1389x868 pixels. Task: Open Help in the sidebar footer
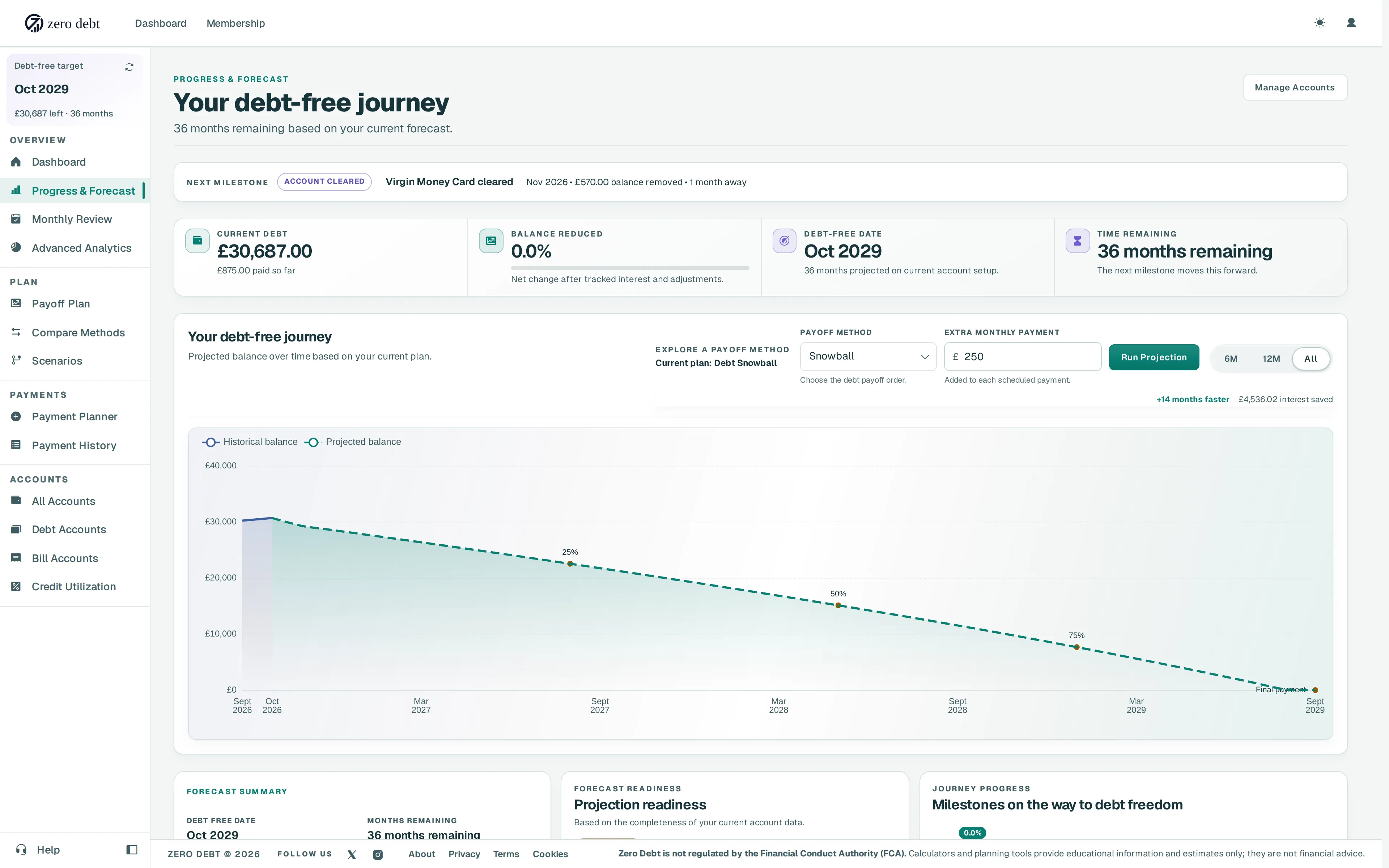coord(38,850)
